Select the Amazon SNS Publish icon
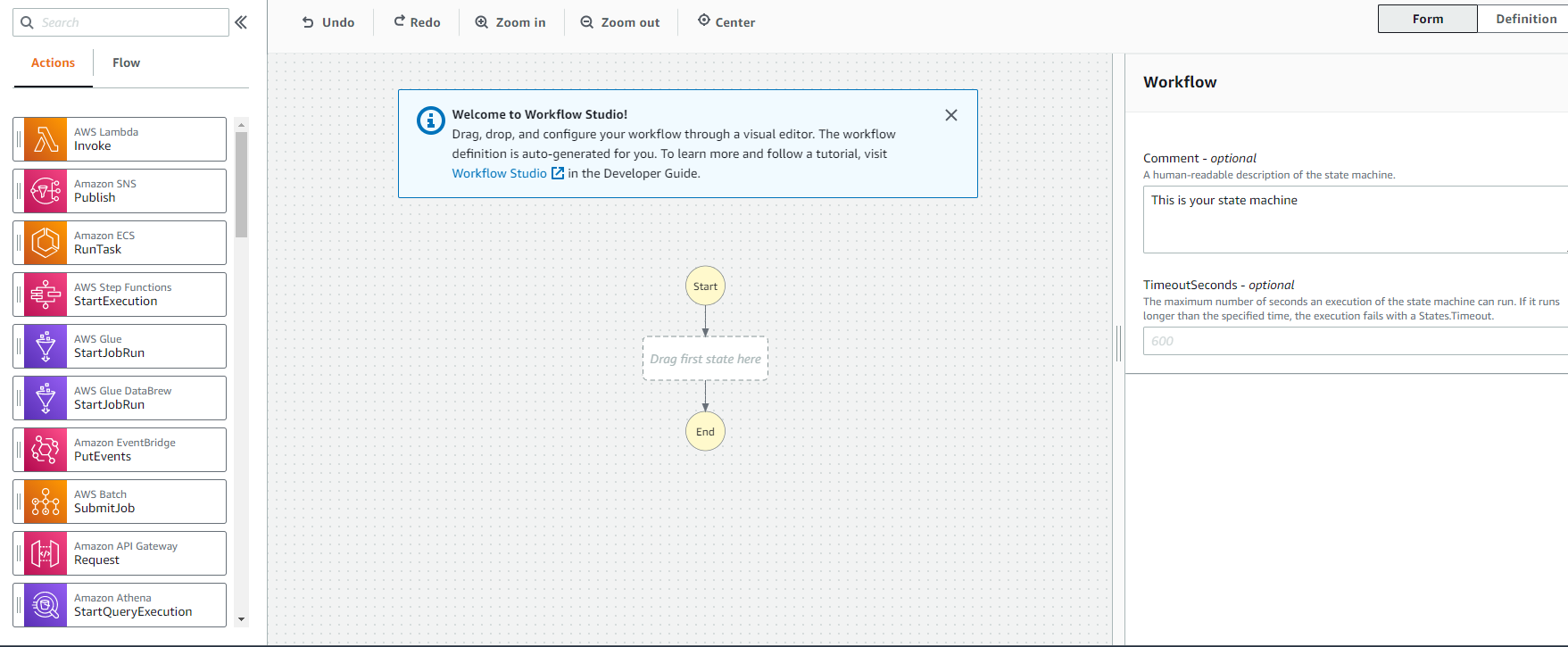This screenshot has width=1568, height=647. click(x=46, y=191)
